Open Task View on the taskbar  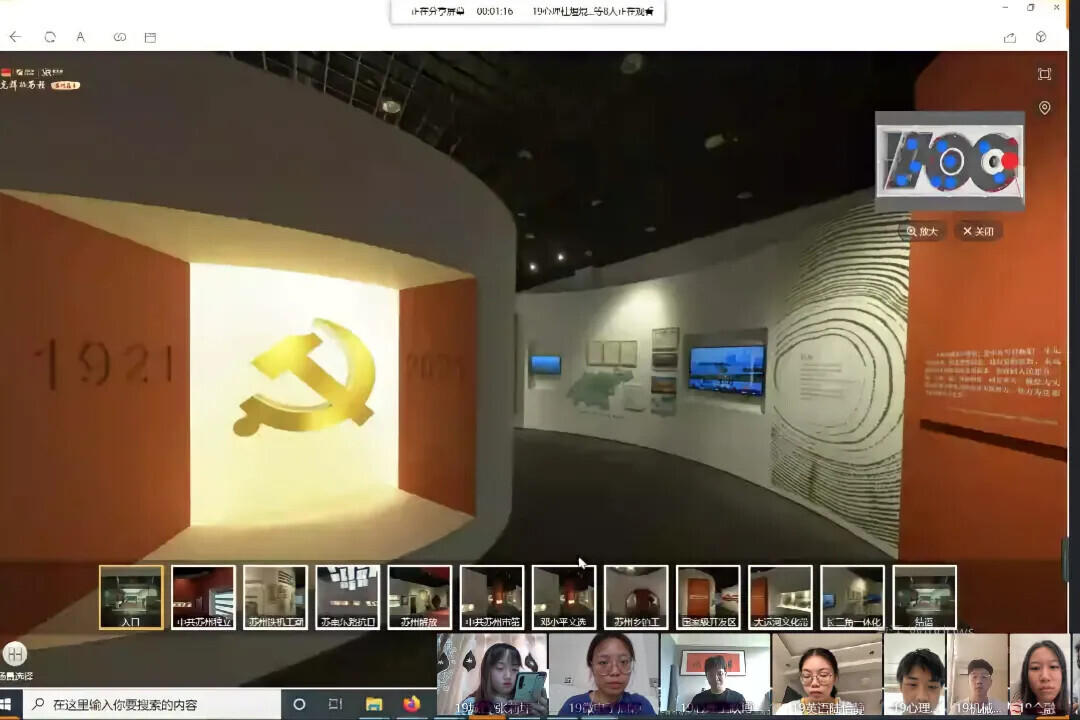click(x=335, y=704)
